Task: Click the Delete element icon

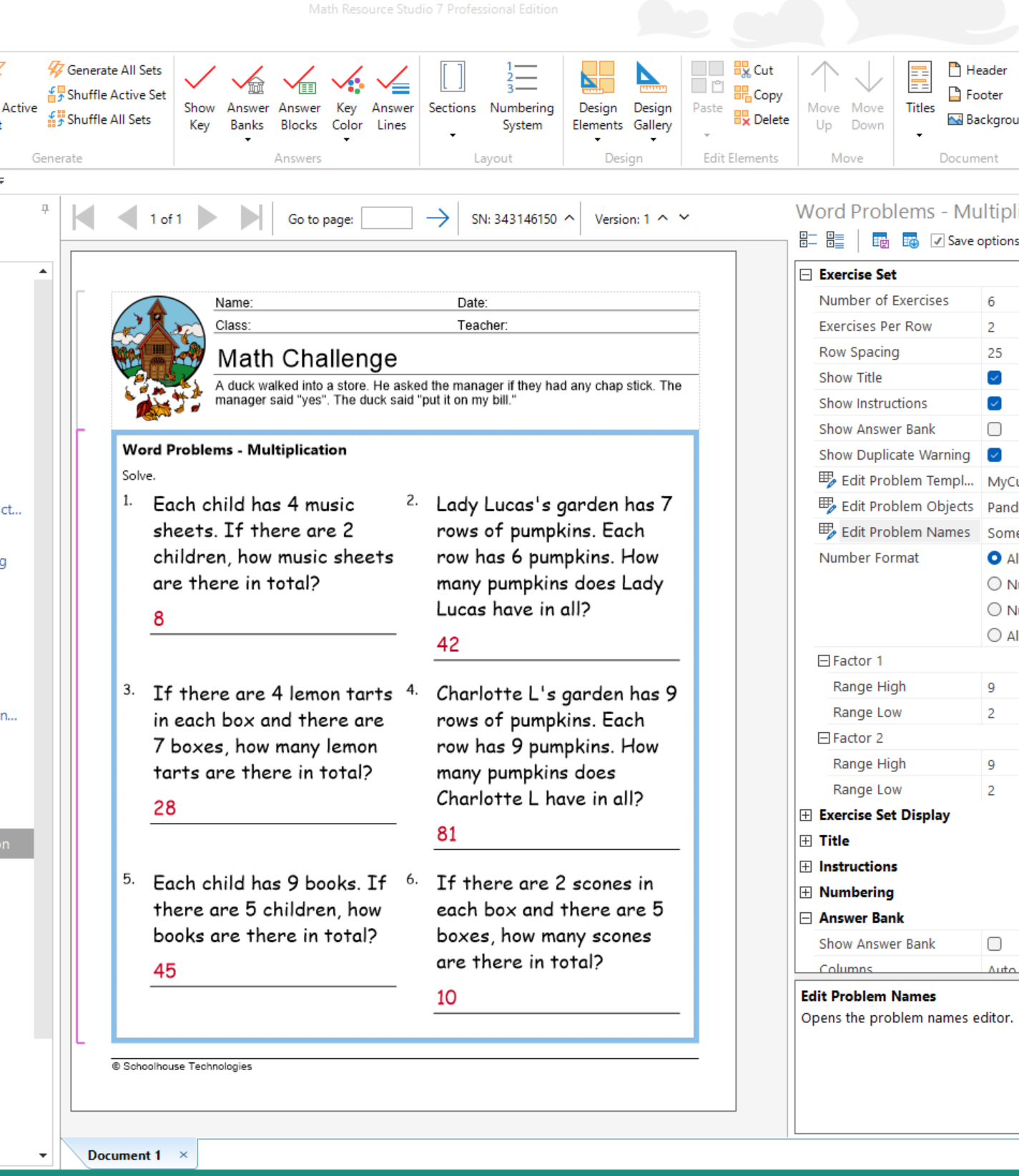Action: tap(762, 119)
